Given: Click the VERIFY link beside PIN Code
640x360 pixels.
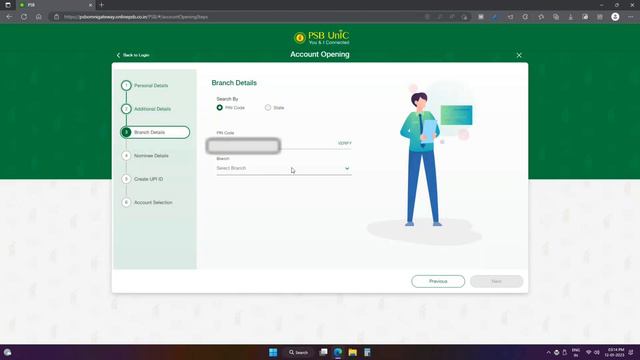Looking at the screenshot, I should tap(344, 143).
